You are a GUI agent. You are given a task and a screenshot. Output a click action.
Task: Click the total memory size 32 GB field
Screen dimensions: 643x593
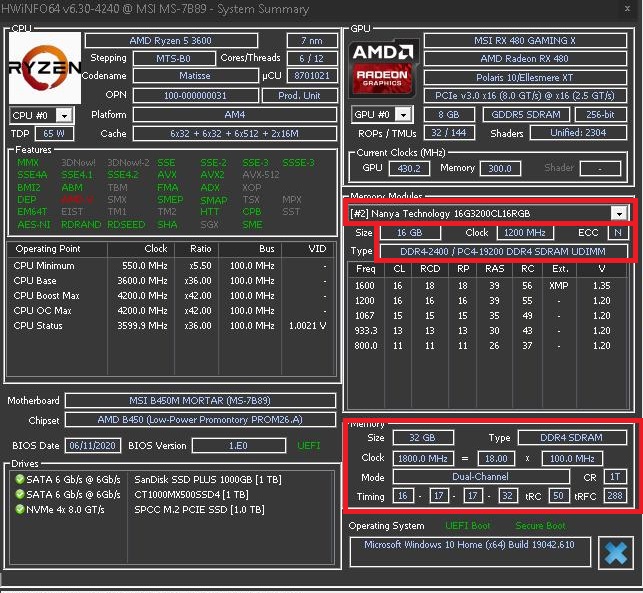(x=423, y=438)
